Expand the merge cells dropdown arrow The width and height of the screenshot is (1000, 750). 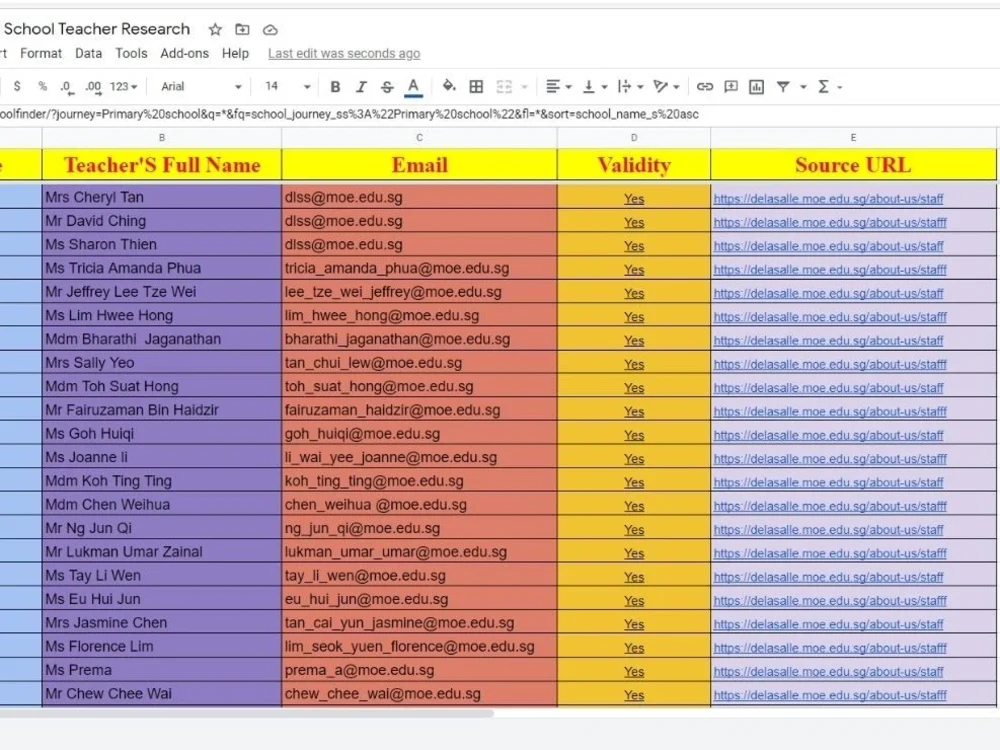[524, 87]
